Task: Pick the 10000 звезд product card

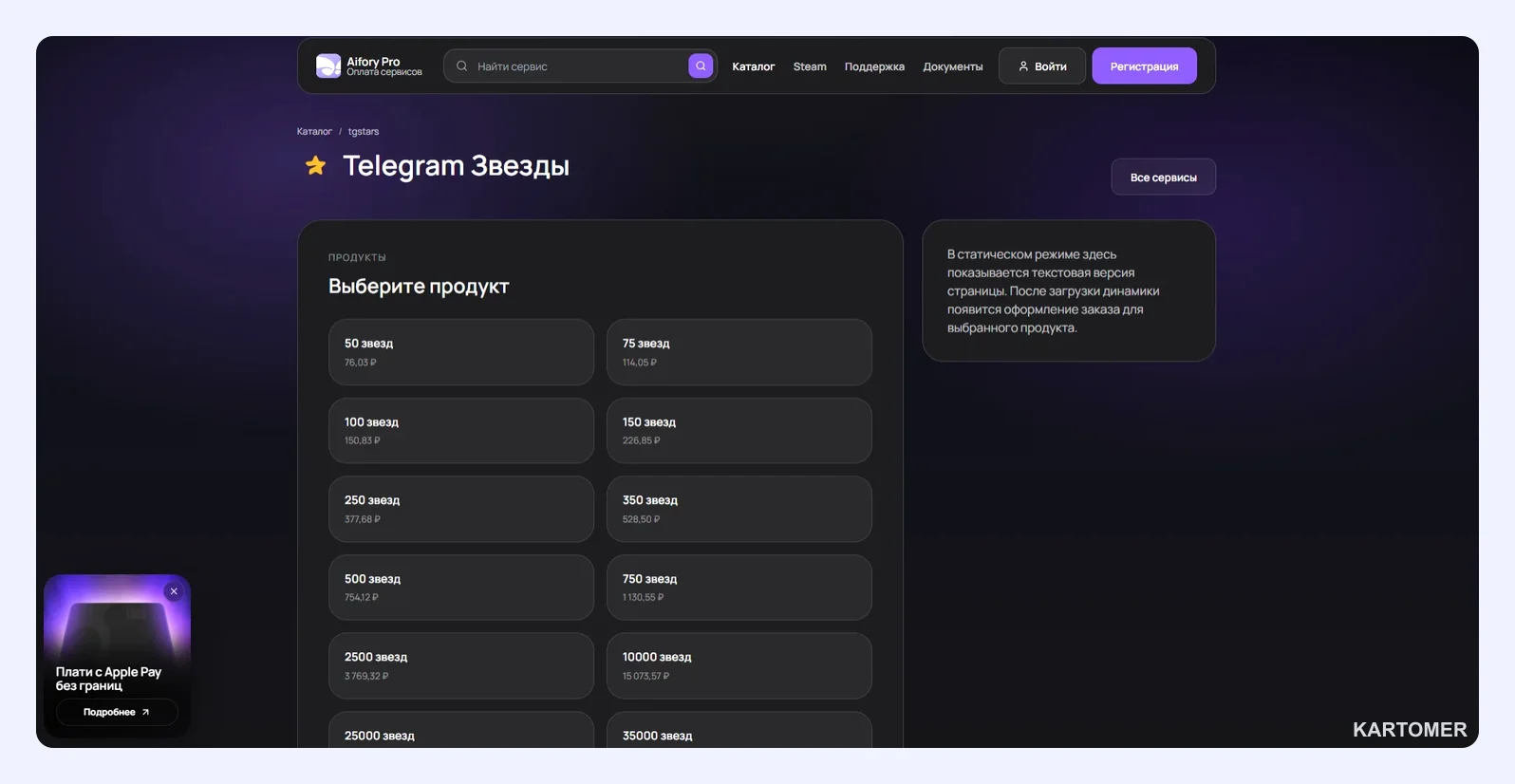Action: [x=739, y=665]
